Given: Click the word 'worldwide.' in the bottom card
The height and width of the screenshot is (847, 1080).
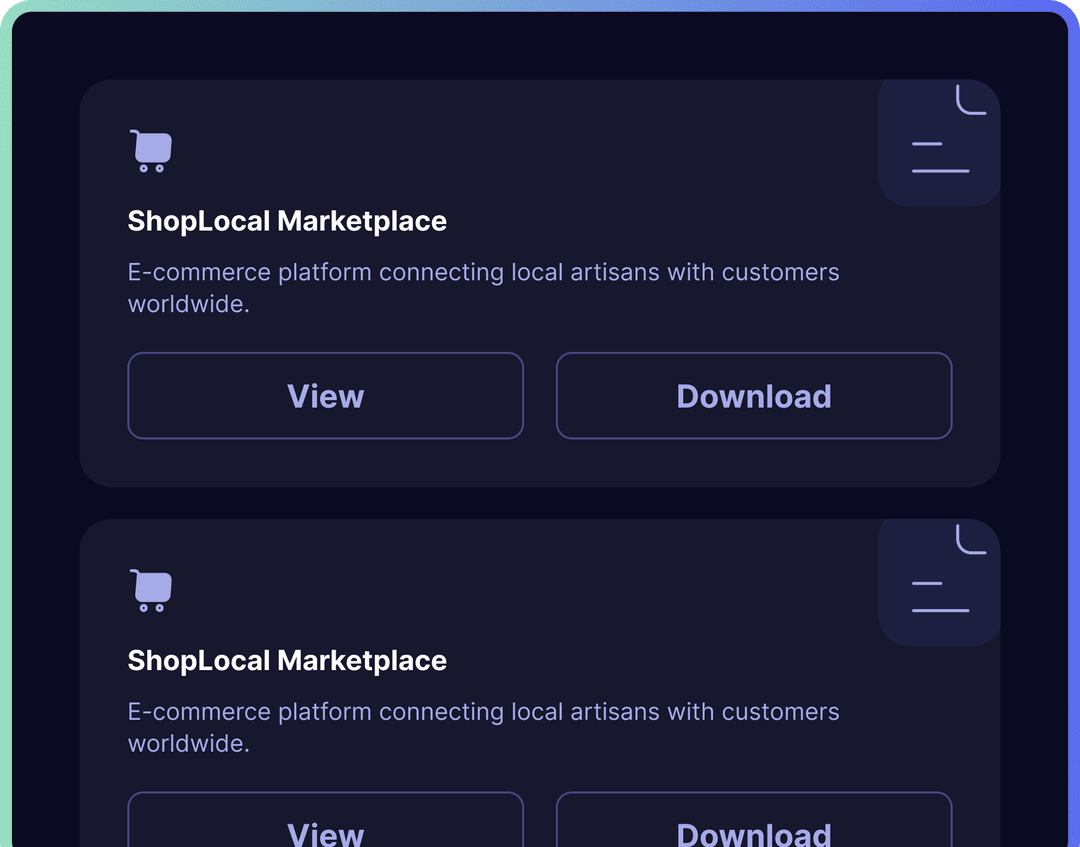Looking at the screenshot, I should click(188, 744).
